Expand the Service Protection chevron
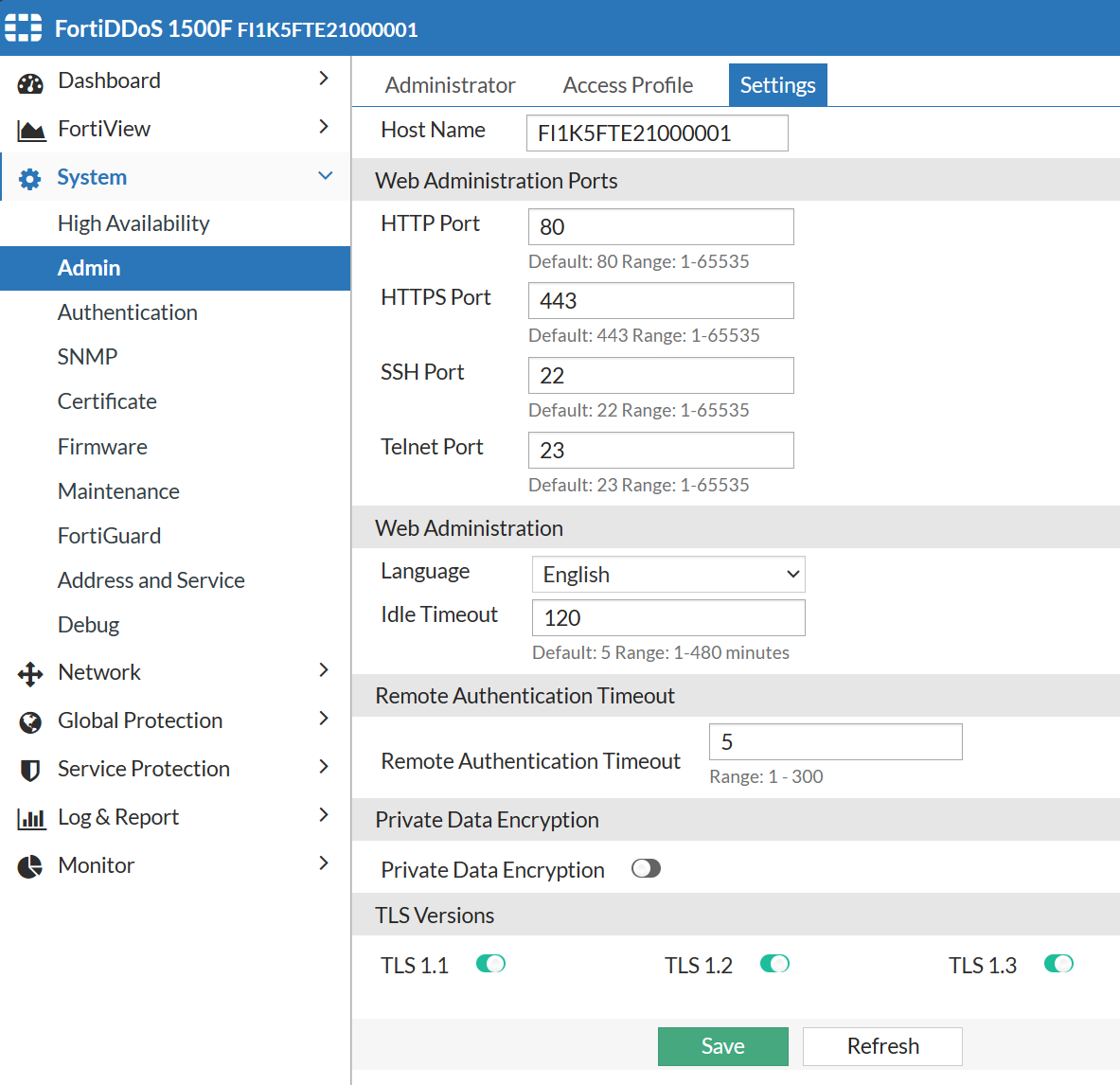Image resolution: width=1120 pixels, height=1085 pixels. tap(324, 767)
